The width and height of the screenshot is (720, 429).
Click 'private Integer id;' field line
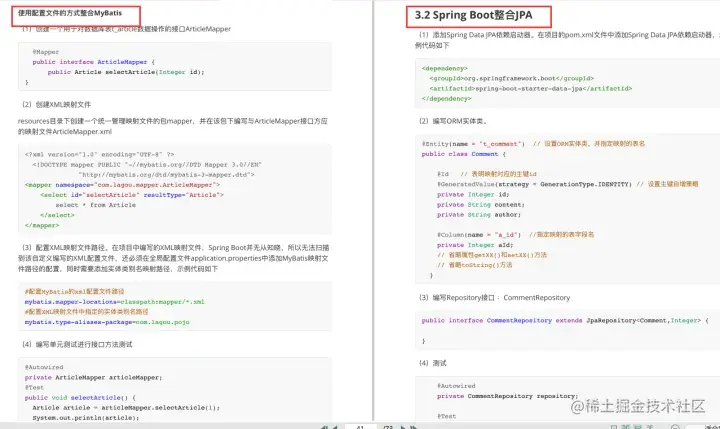[473, 194]
